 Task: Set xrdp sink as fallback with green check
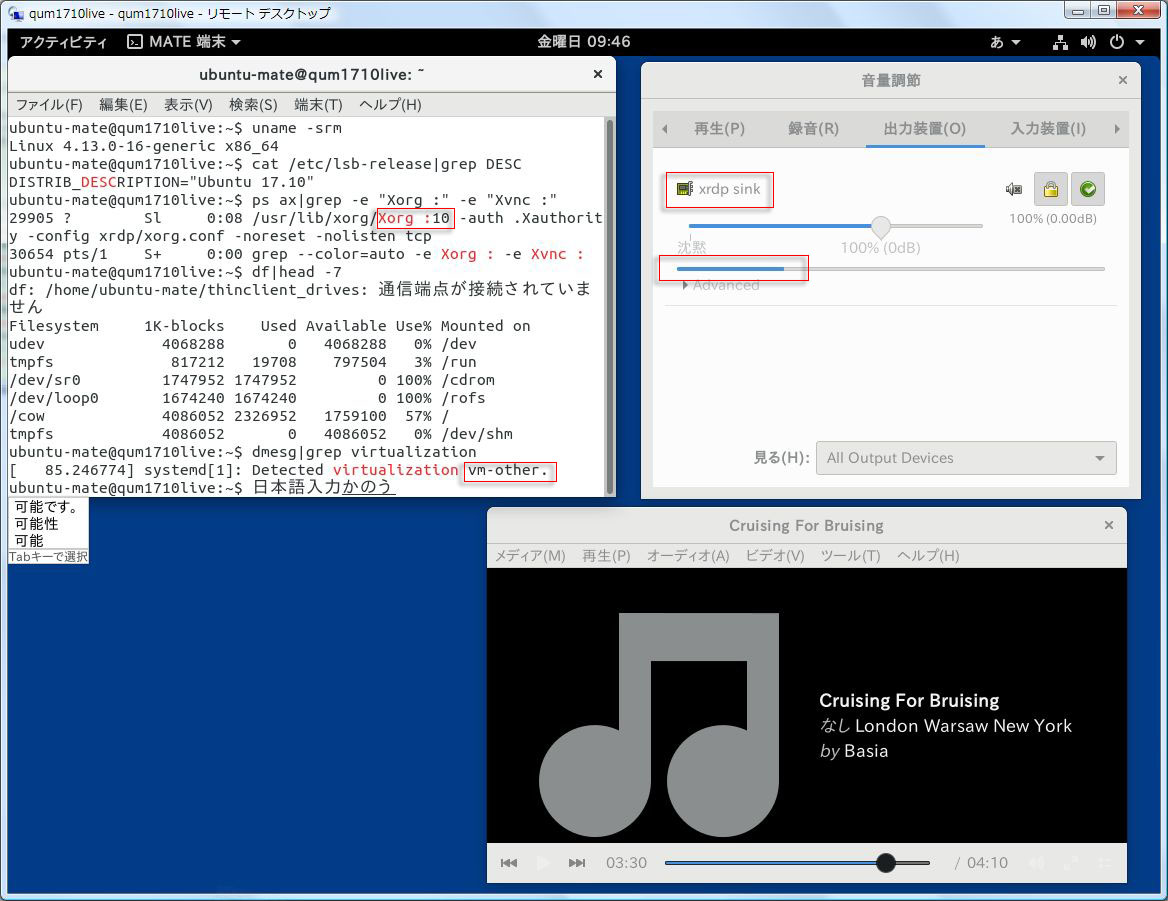1088,189
